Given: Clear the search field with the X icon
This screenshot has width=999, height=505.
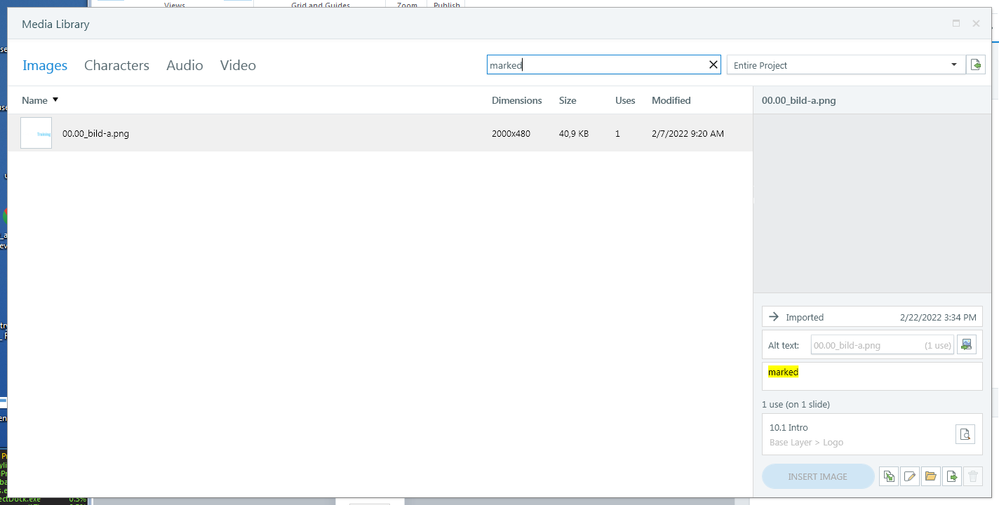Looking at the screenshot, I should tap(713, 65).
